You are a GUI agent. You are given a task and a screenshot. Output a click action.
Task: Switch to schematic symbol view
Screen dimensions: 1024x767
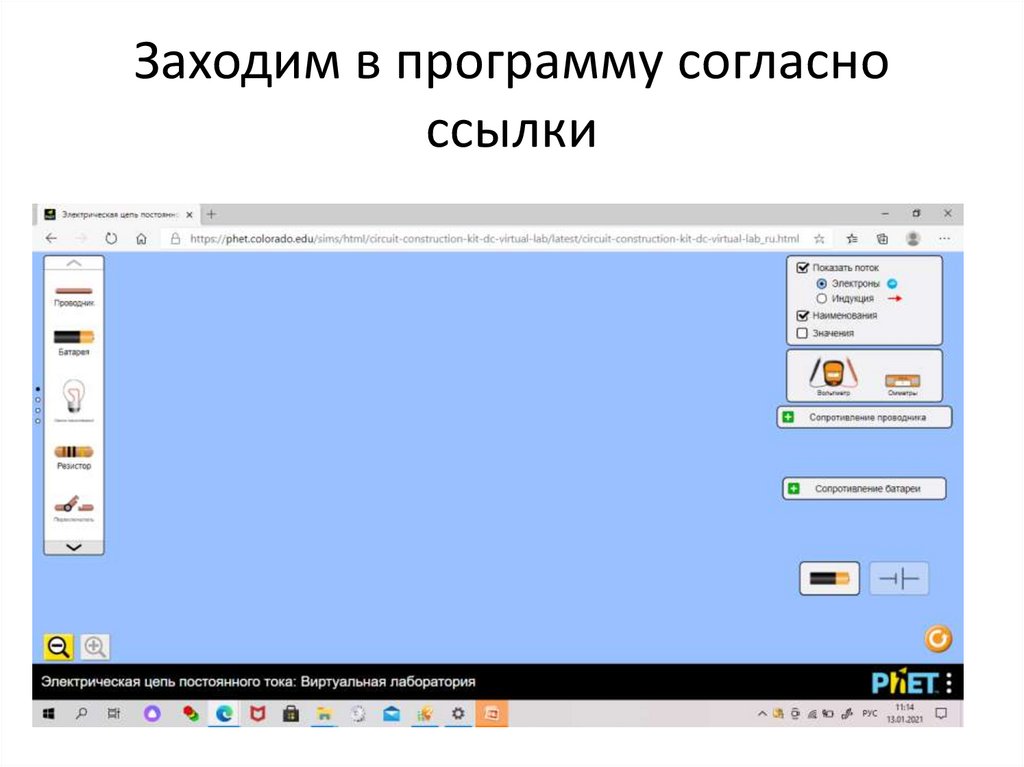[899, 578]
